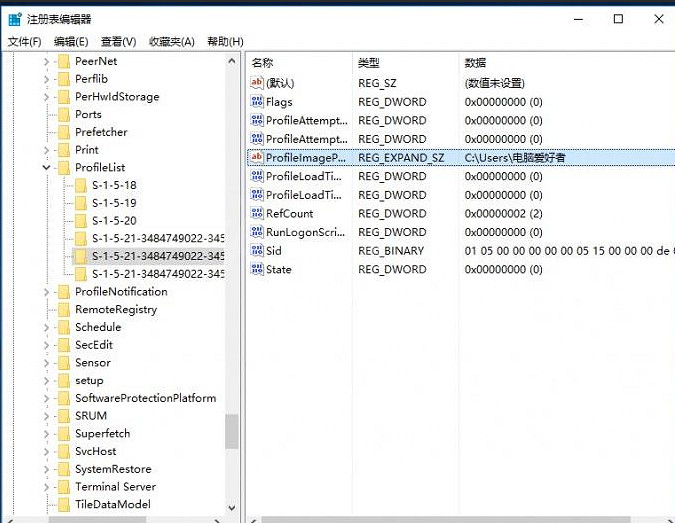Open the 文件(F) menu

click(25, 41)
